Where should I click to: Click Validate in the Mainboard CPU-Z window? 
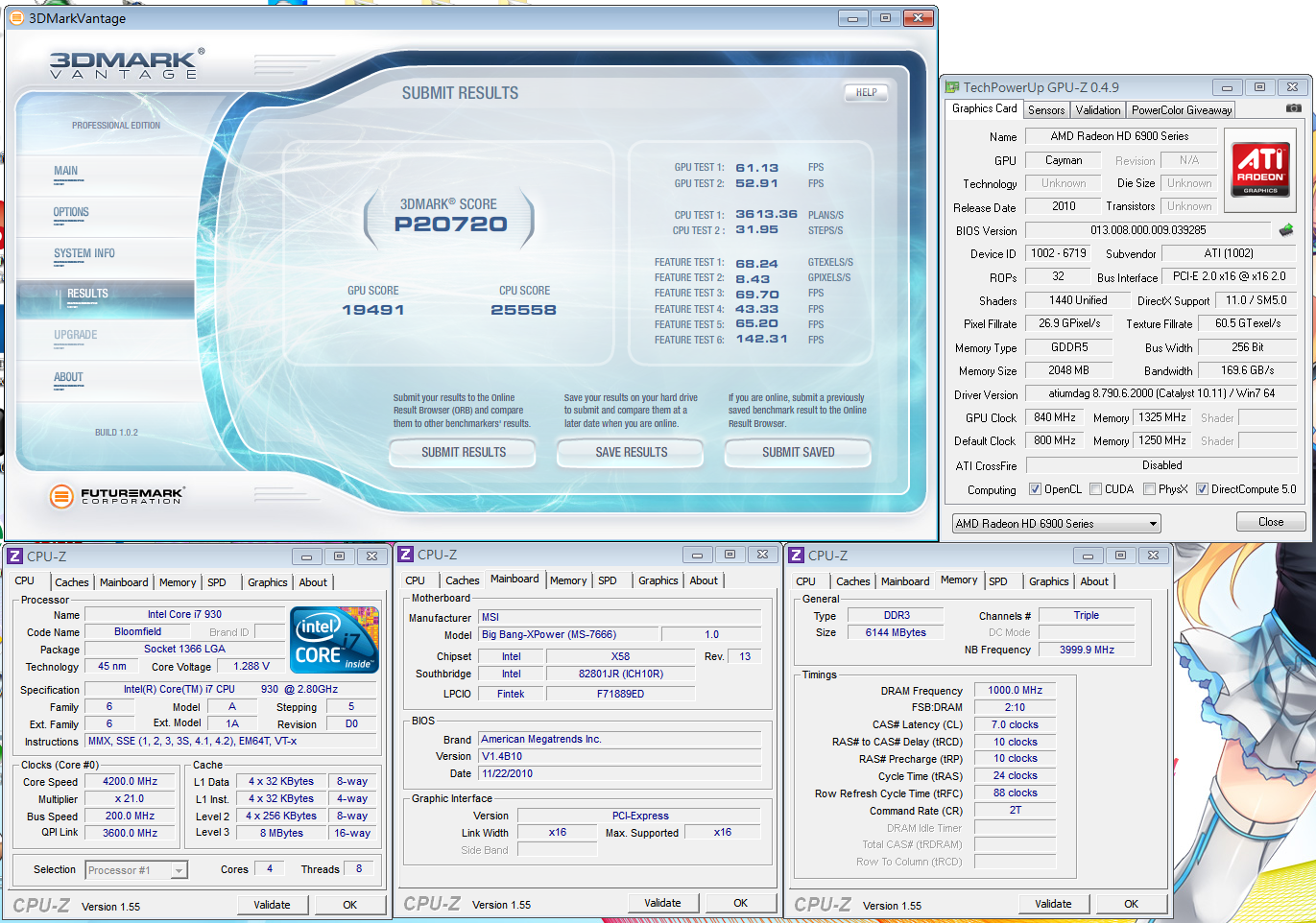click(x=662, y=903)
